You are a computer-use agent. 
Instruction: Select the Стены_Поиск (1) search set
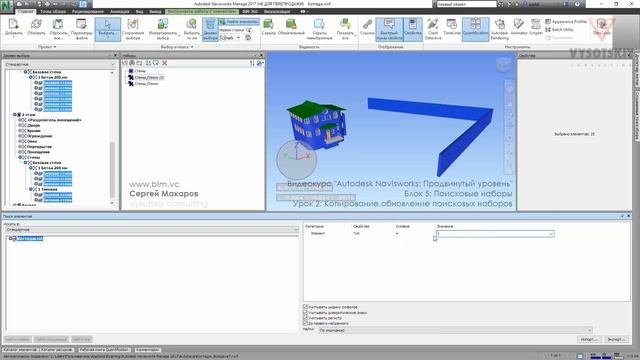(149, 77)
